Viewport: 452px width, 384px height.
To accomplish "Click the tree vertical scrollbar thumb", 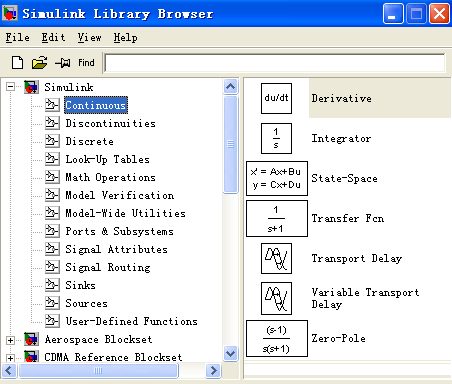I will pos(231,144).
